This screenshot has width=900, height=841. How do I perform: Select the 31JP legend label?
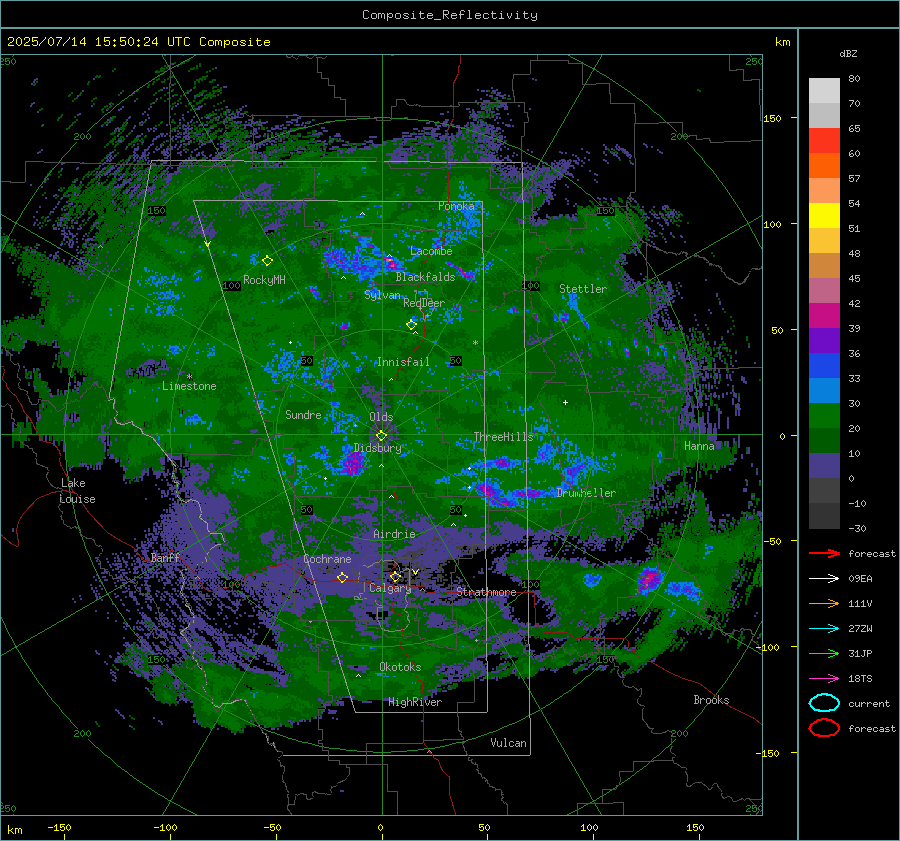[860, 653]
